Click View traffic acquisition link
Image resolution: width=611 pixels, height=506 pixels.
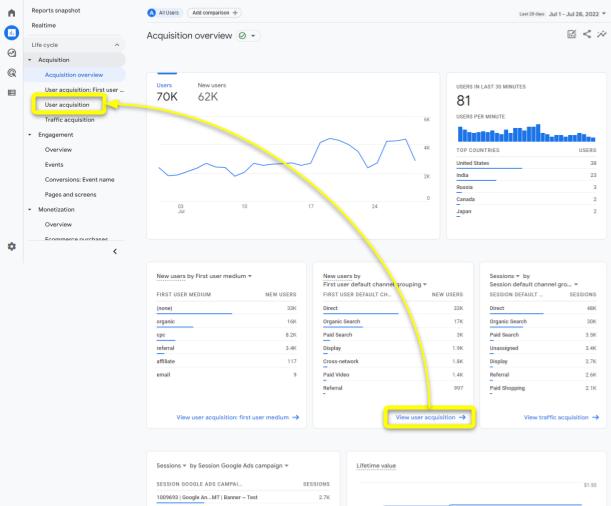click(561, 417)
